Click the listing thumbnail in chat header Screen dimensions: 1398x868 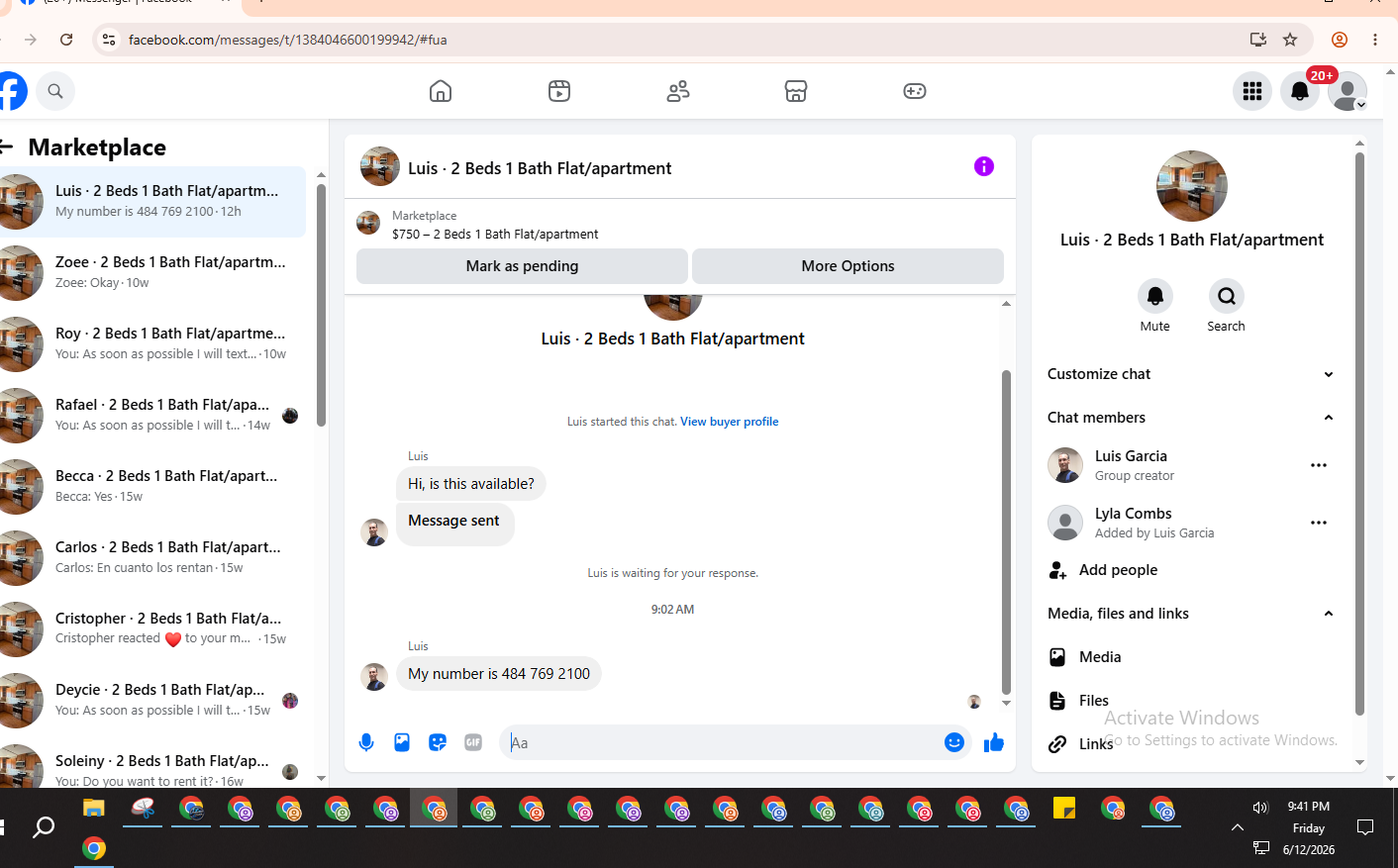(380, 166)
